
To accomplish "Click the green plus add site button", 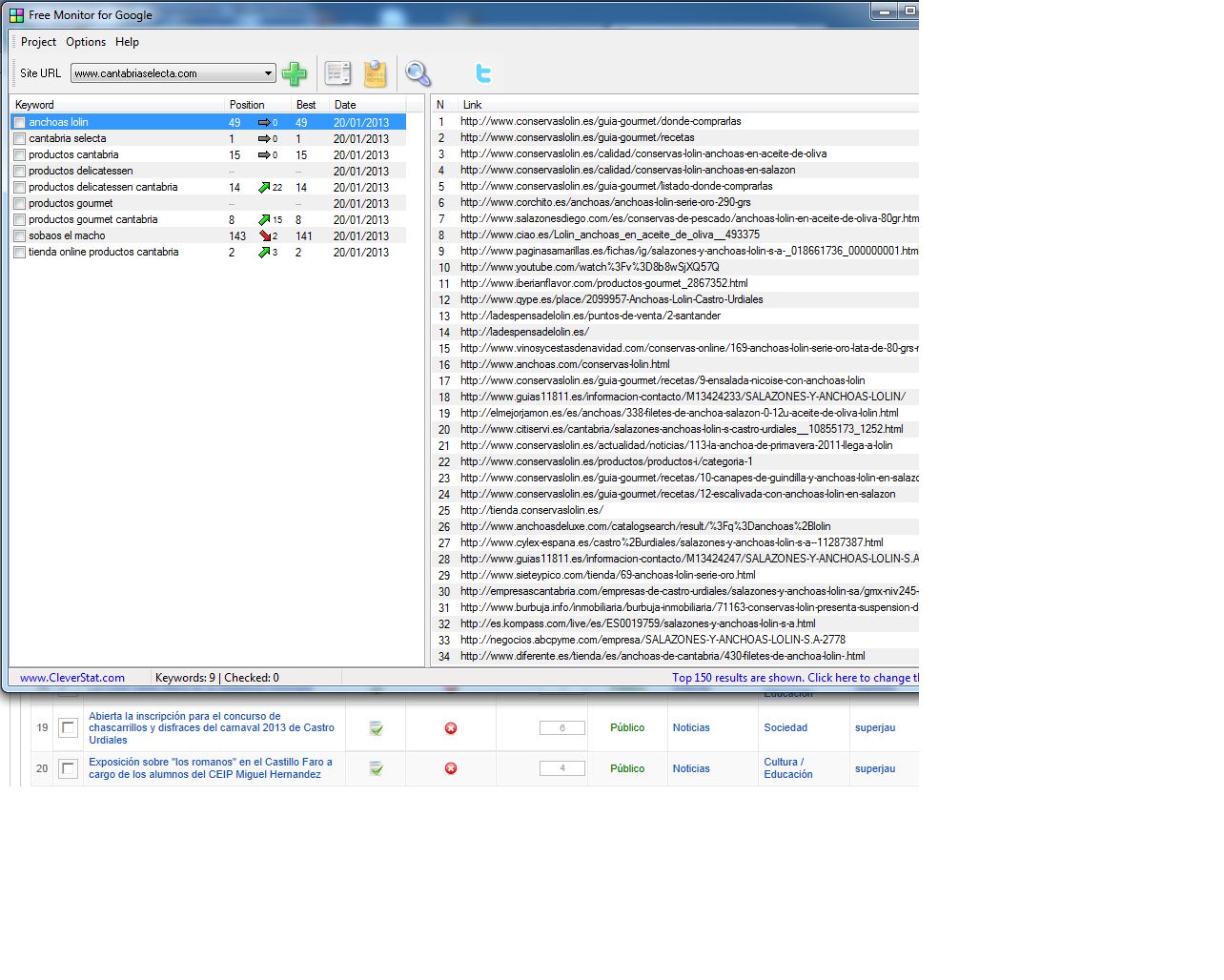I will click(x=294, y=73).
